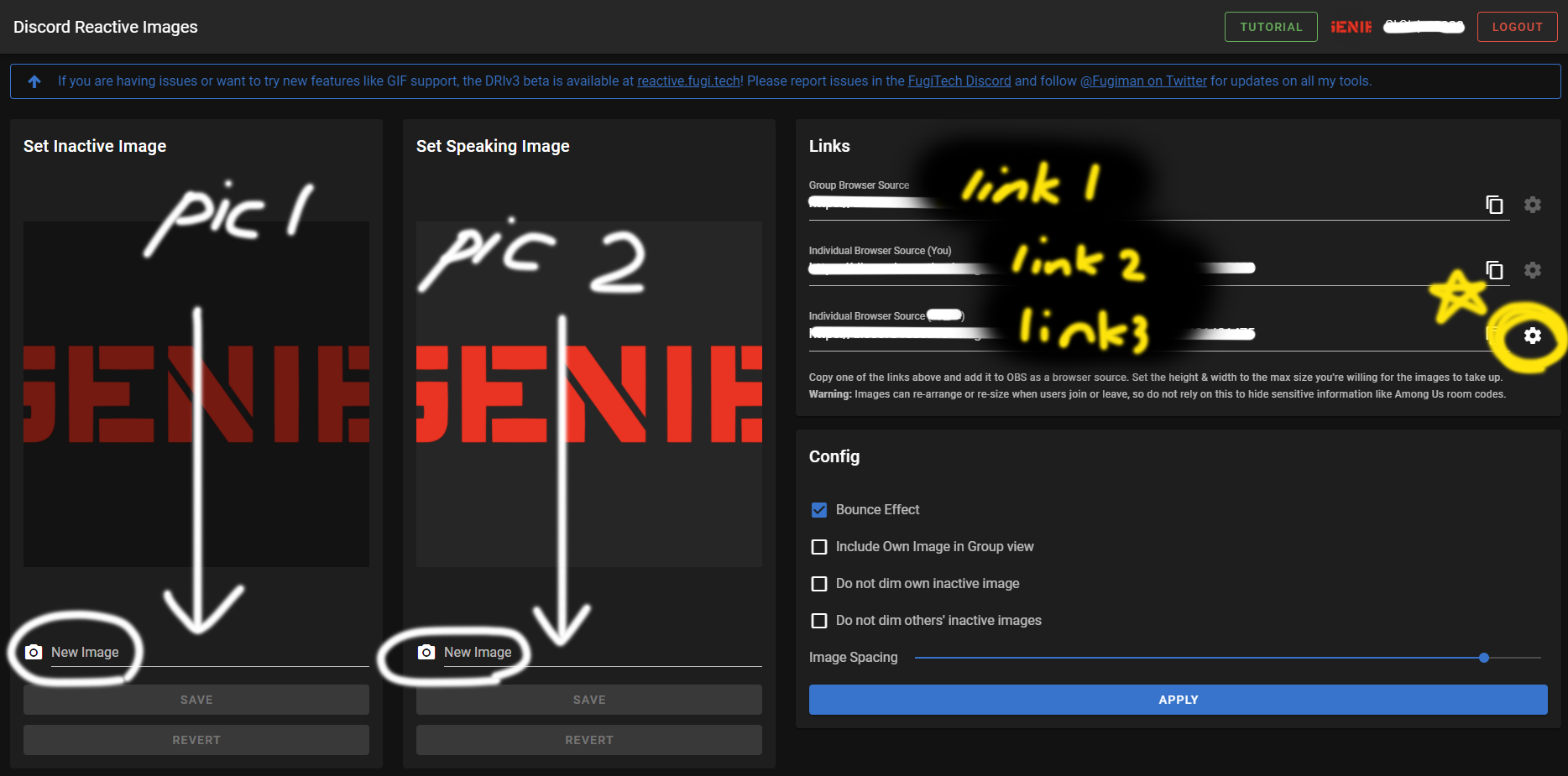This screenshot has width=1568, height=776.
Task: Click the Logout button
Action: [1517, 27]
